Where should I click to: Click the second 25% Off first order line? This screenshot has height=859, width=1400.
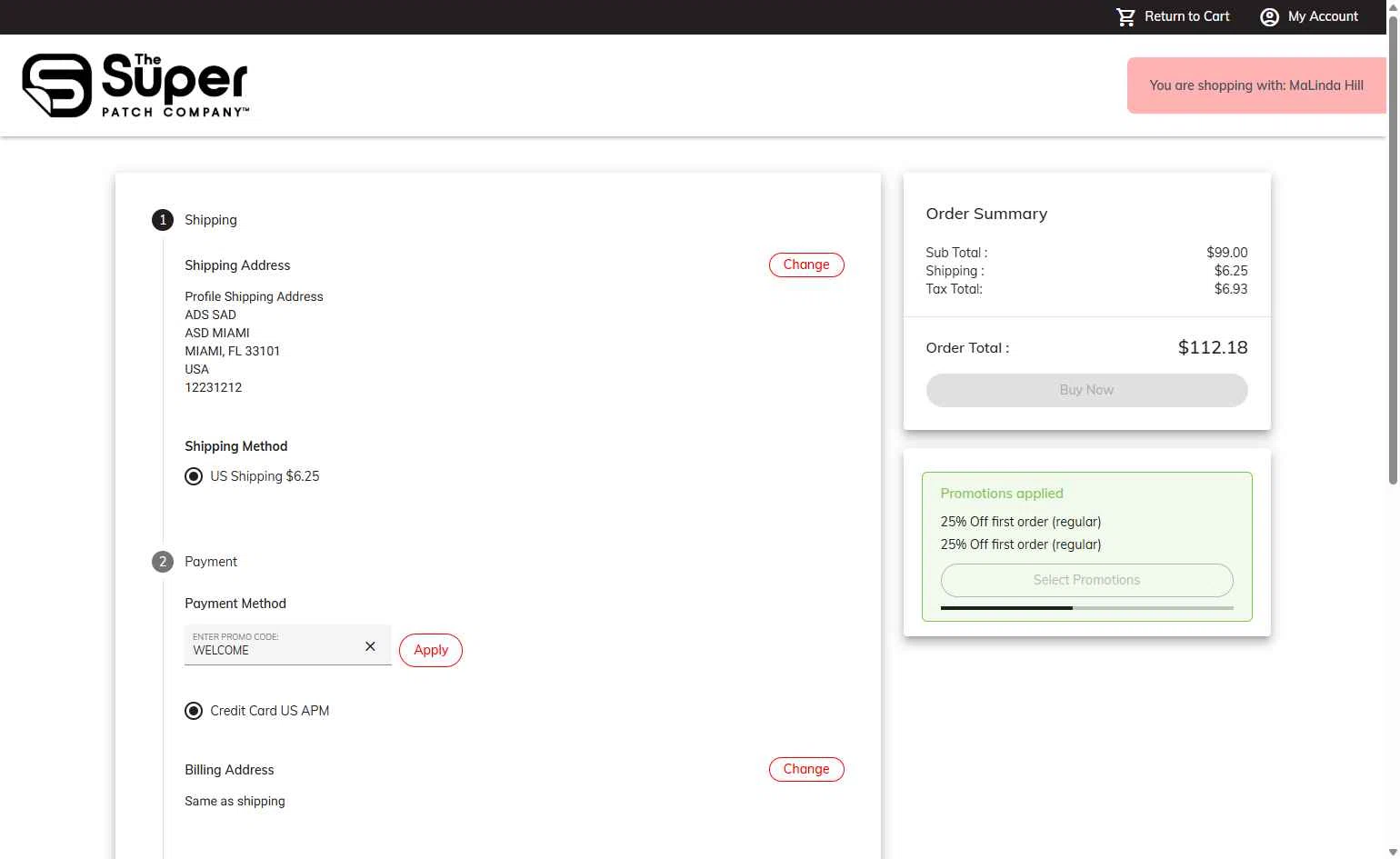point(1021,544)
